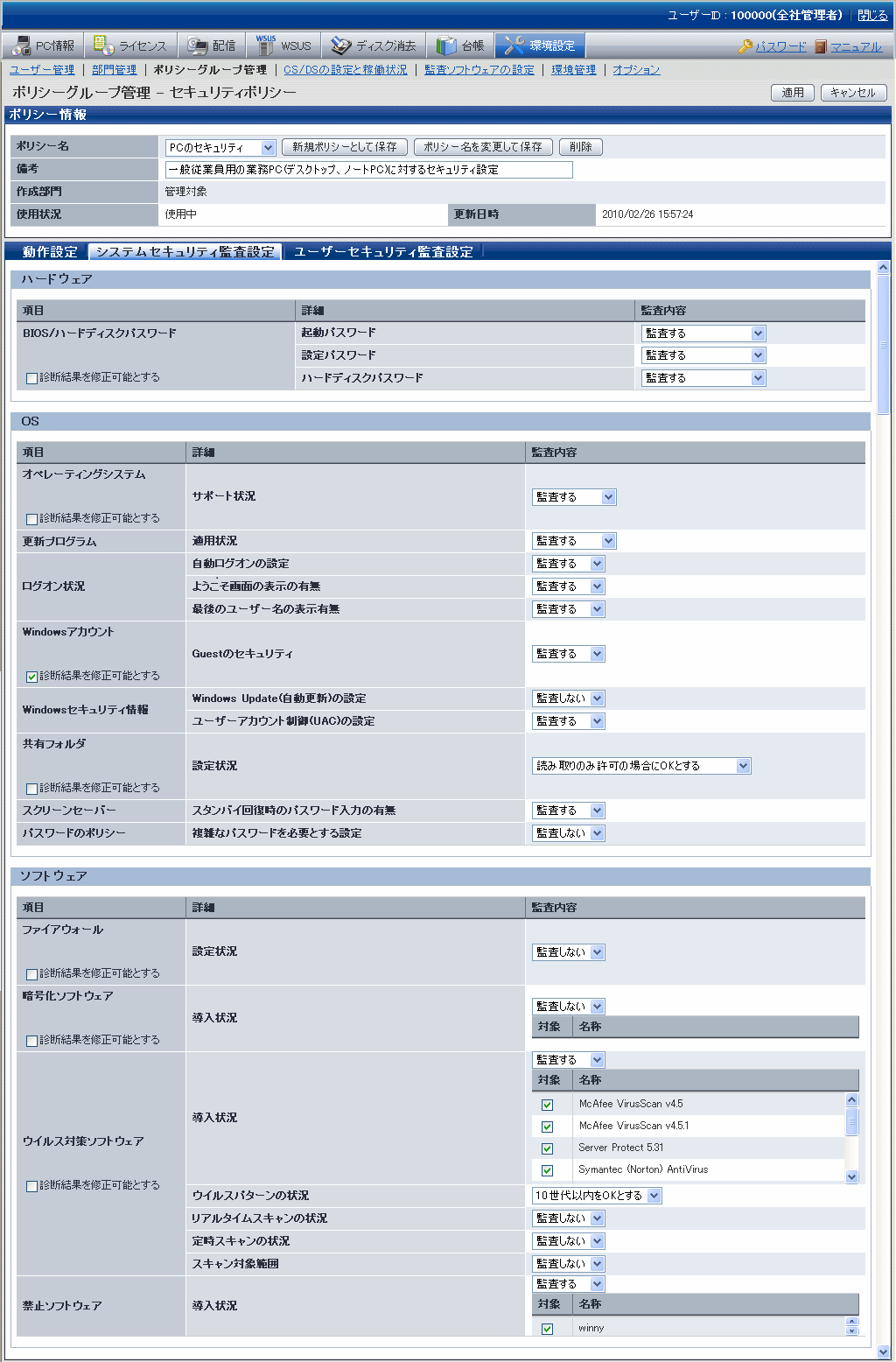Toggle 暗号化ソフトウェア 診断結果を修正可能とする checkbox
Screen dimensions: 896x1362
click(32, 1041)
